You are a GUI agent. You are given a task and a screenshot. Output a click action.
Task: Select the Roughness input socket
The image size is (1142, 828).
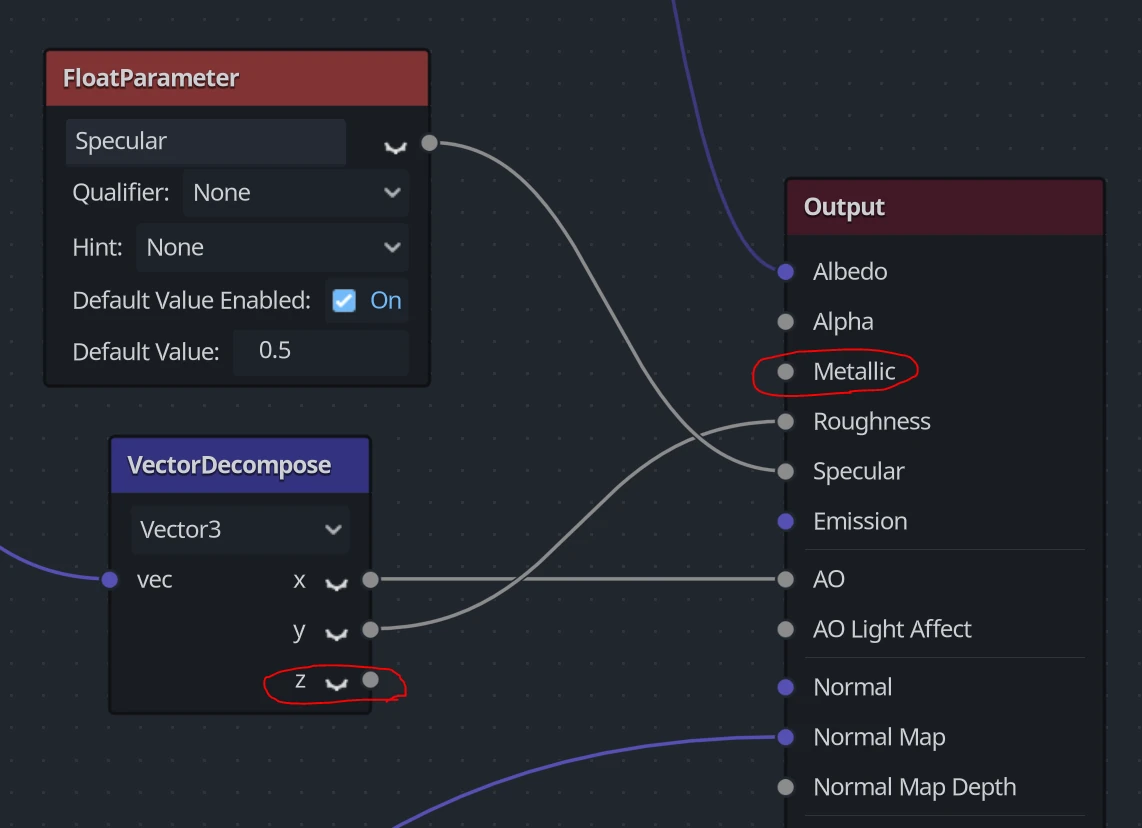[x=785, y=421]
